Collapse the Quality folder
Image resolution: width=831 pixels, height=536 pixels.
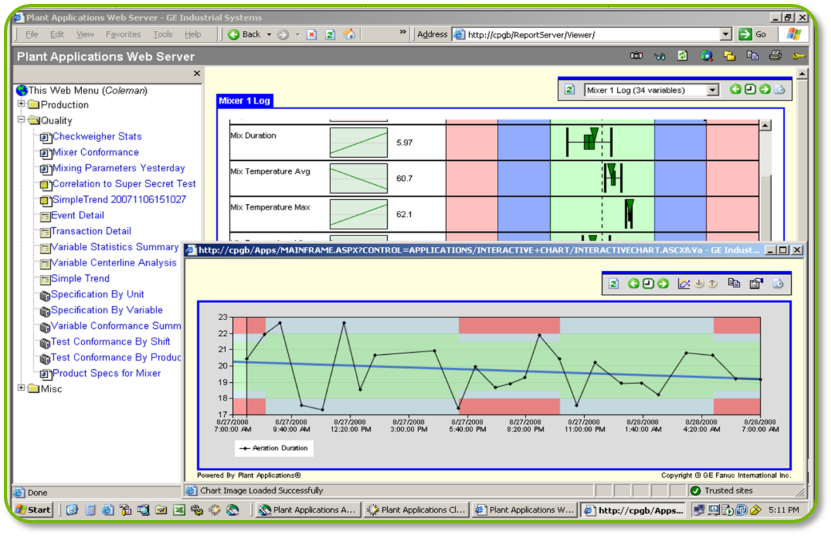[x=21, y=120]
